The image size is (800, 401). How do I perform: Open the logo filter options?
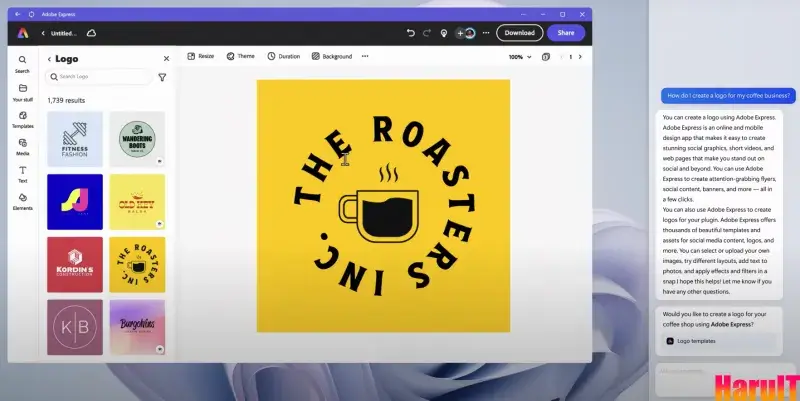[x=162, y=77]
